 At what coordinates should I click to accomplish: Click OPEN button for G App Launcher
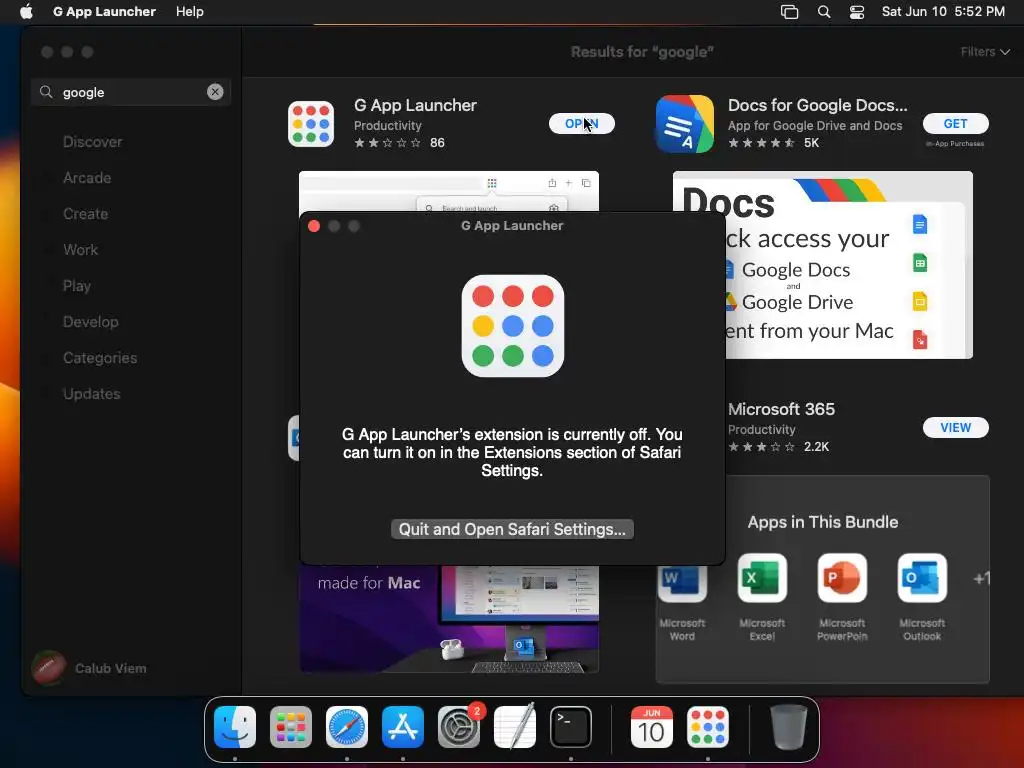[581, 123]
